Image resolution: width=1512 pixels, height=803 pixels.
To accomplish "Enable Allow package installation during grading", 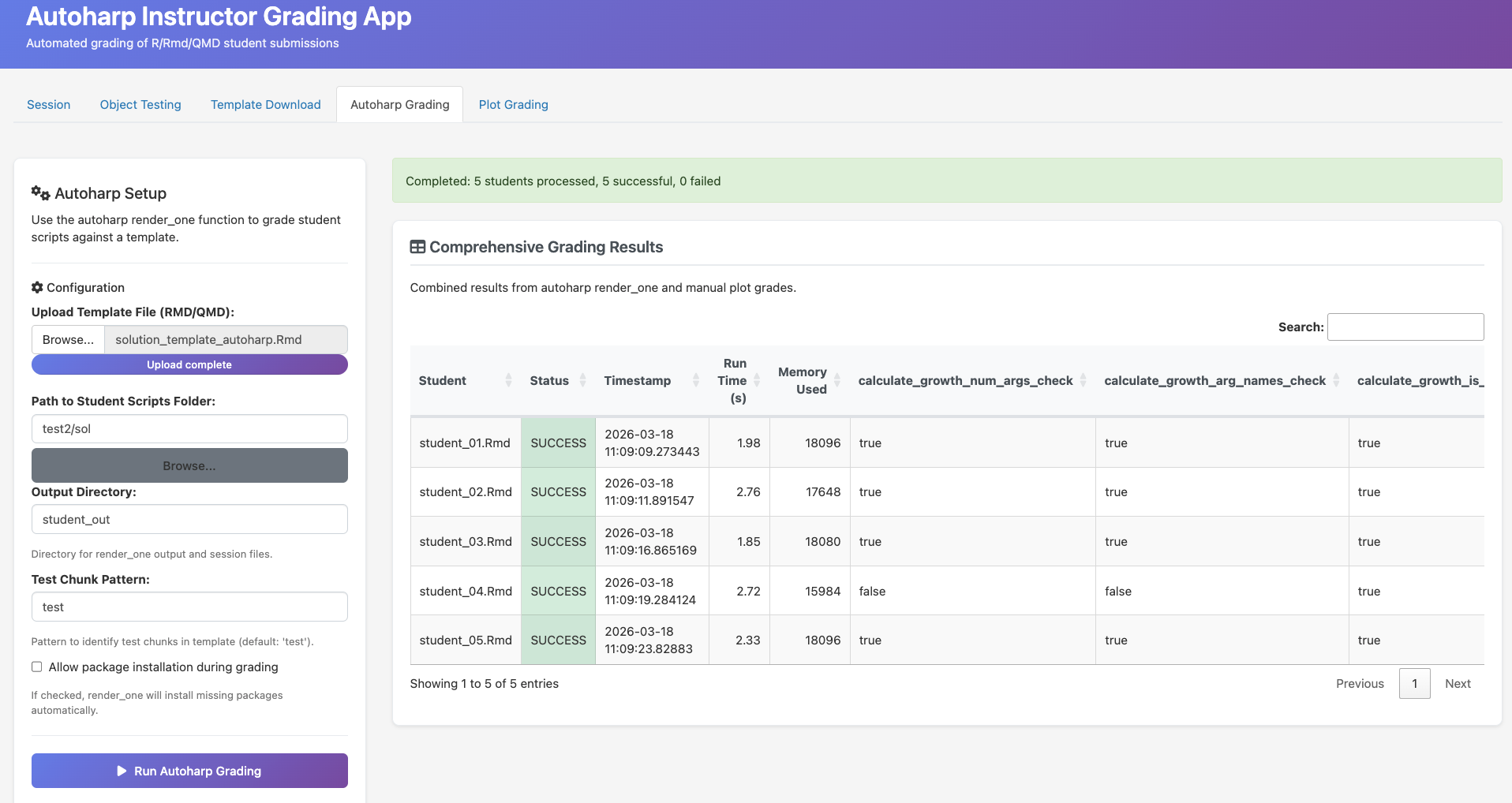I will 37,667.
